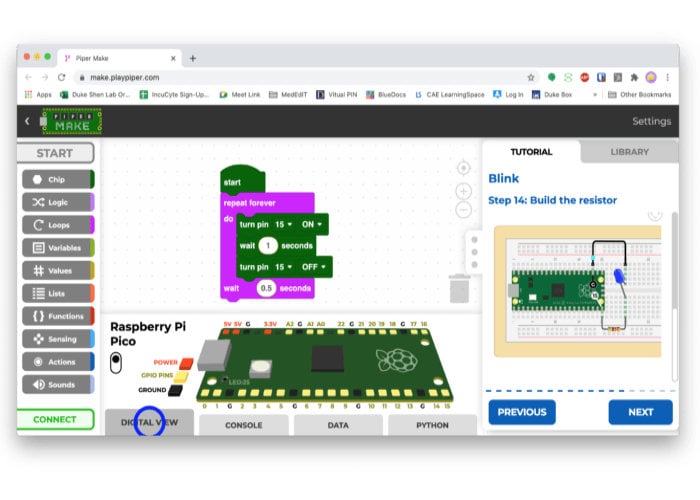Open Duke Box bookmark

tap(552, 95)
